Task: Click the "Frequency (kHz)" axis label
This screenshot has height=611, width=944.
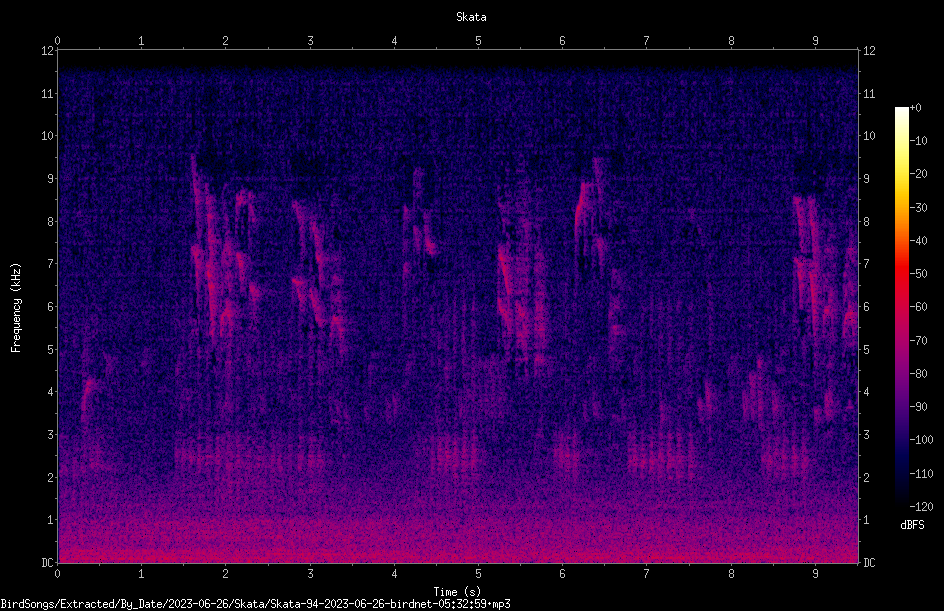Action: point(16,308)
